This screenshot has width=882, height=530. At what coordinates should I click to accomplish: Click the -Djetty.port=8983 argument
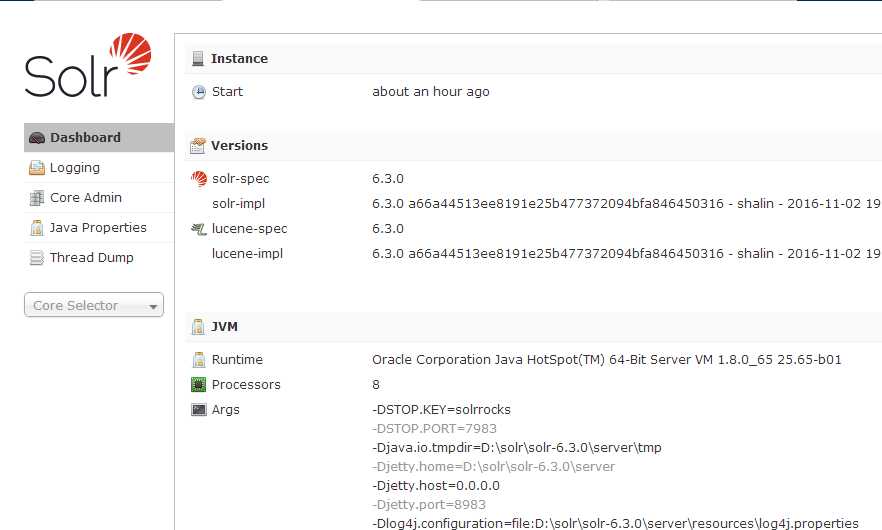point(429,505)
